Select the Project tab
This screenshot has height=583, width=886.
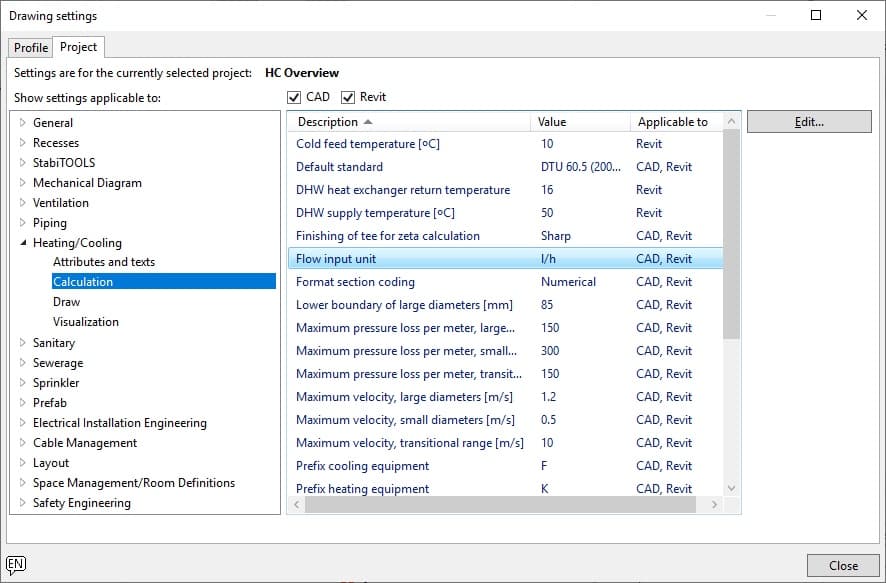pos(78,47)
